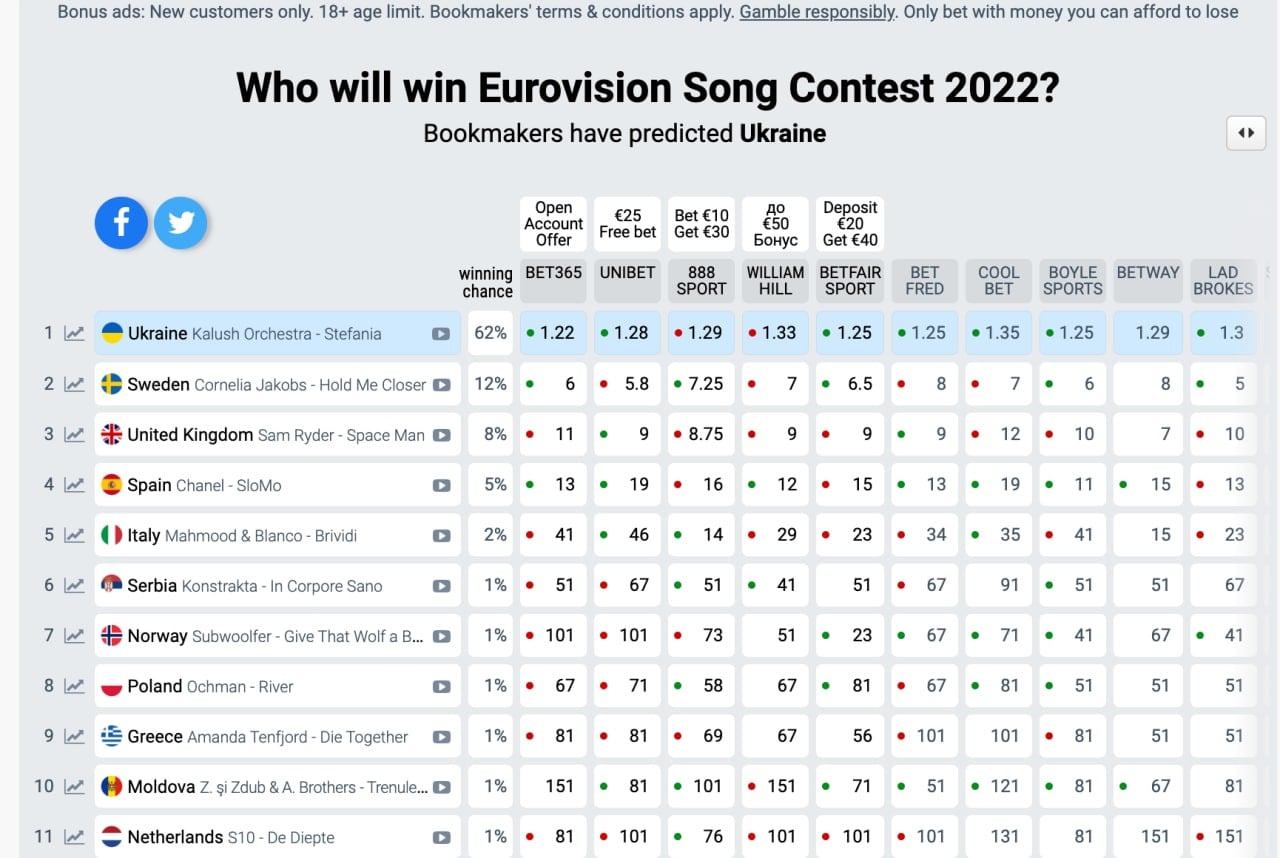Expand the table using the arrows icon

[x=1246, y=132]
